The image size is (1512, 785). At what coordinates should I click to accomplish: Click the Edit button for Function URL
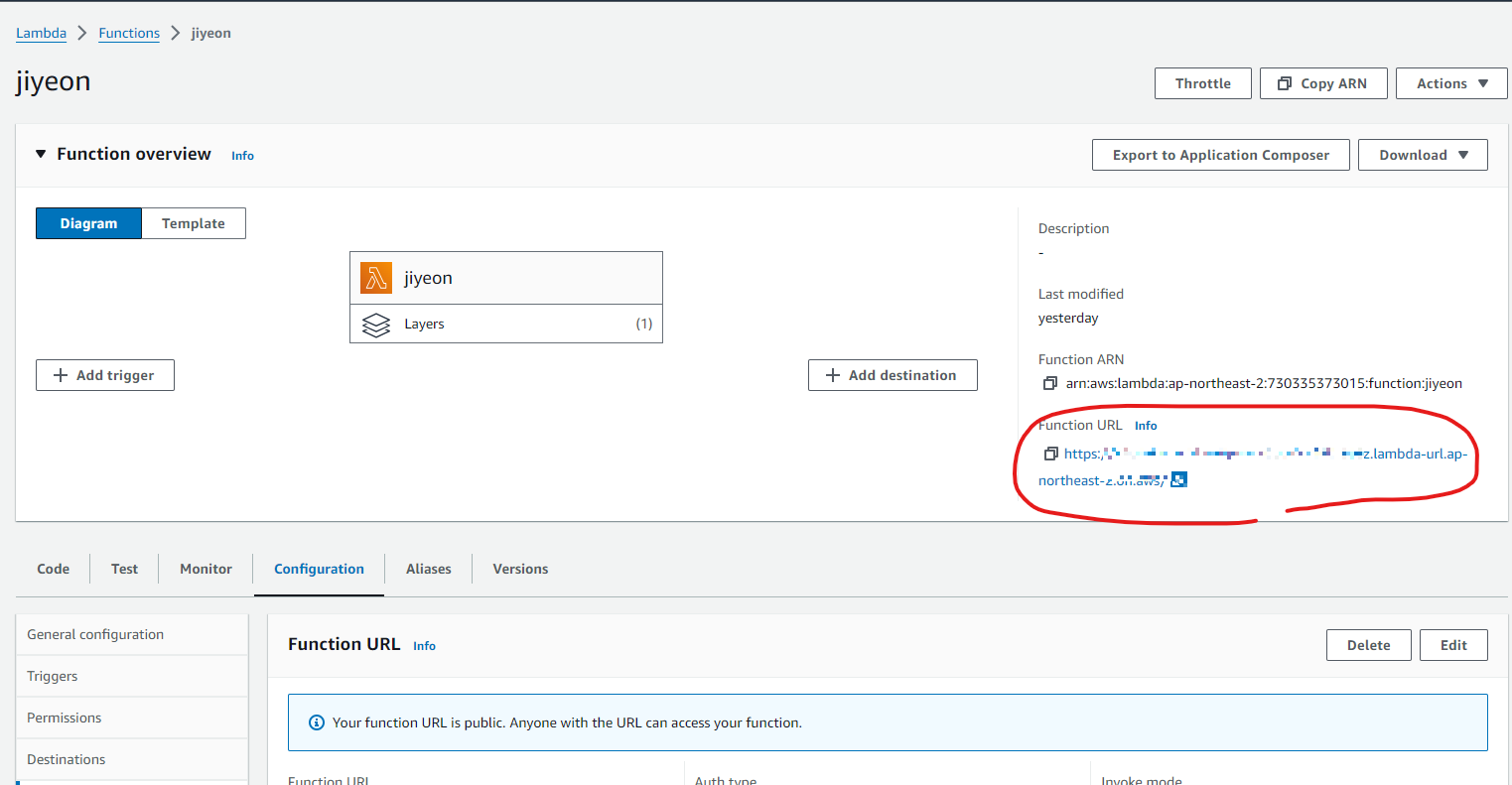coord(1453,645)
